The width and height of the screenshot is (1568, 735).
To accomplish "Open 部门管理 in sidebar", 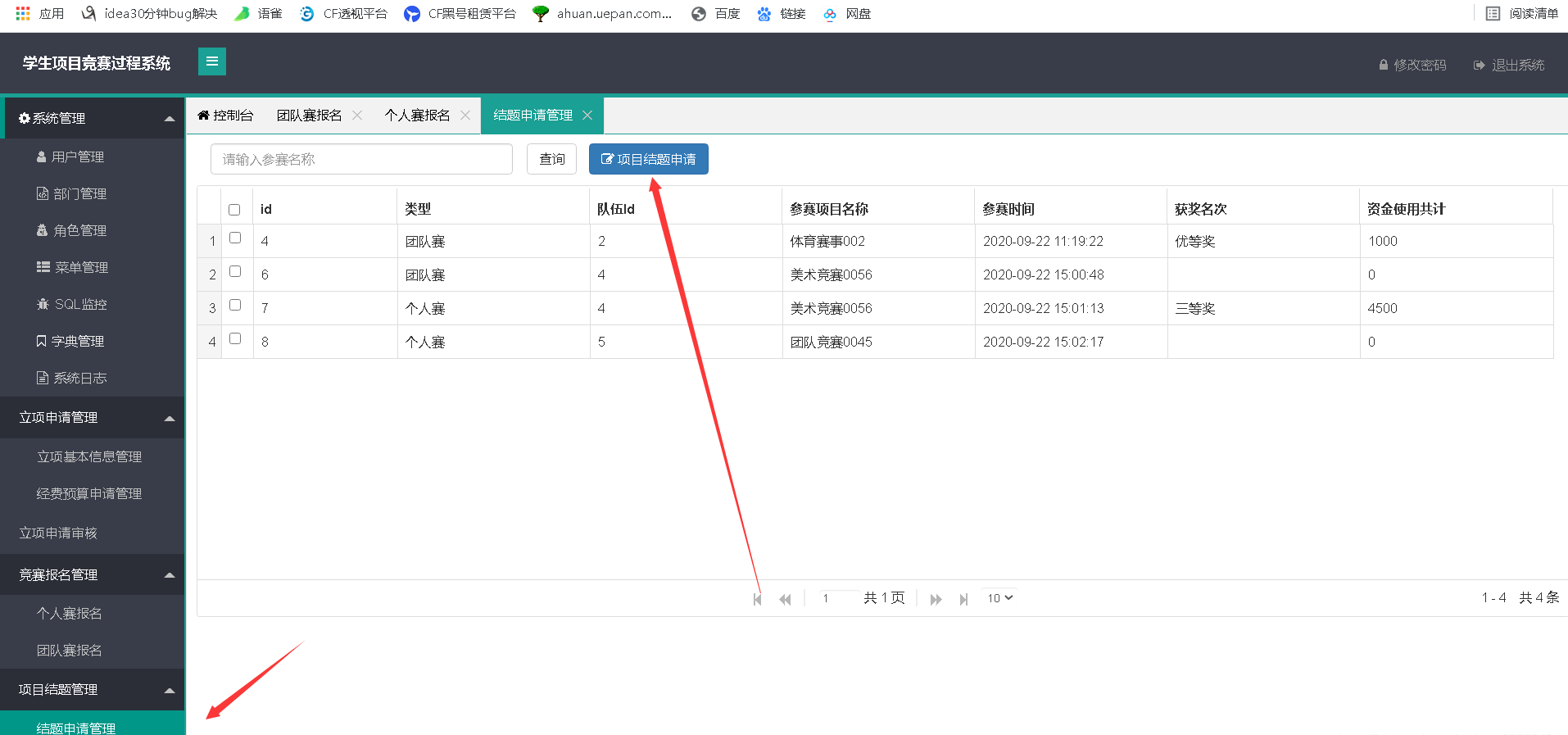I will click(93, 193).
